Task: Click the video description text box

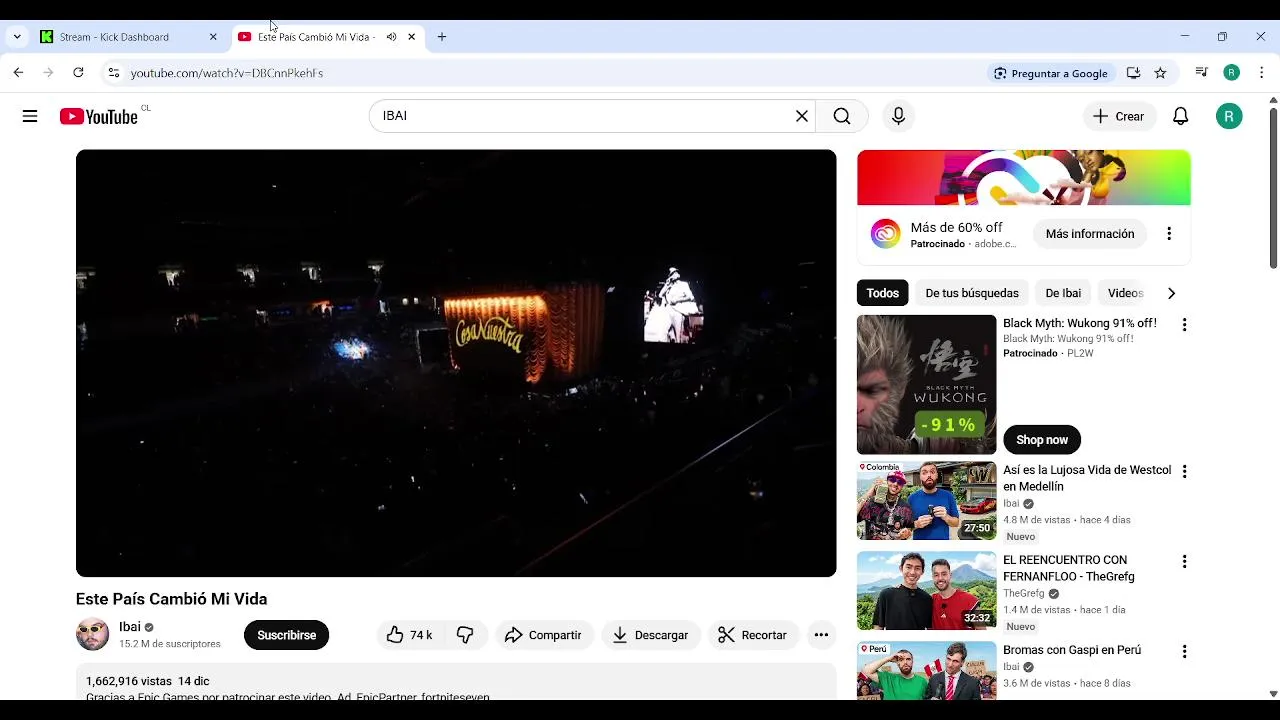Action: point(456,682)
